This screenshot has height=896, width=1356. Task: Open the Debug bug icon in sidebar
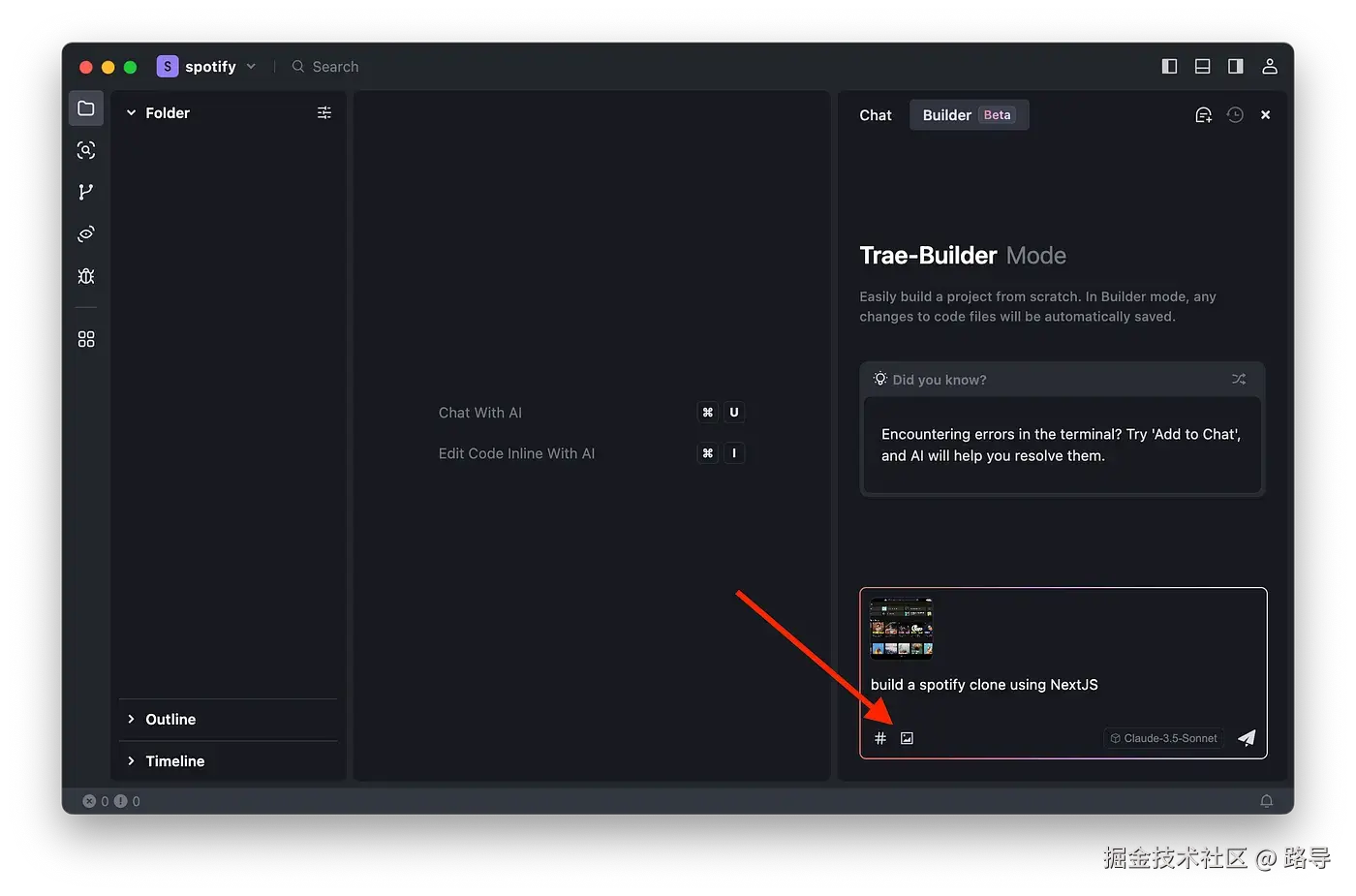pos(86,276)
